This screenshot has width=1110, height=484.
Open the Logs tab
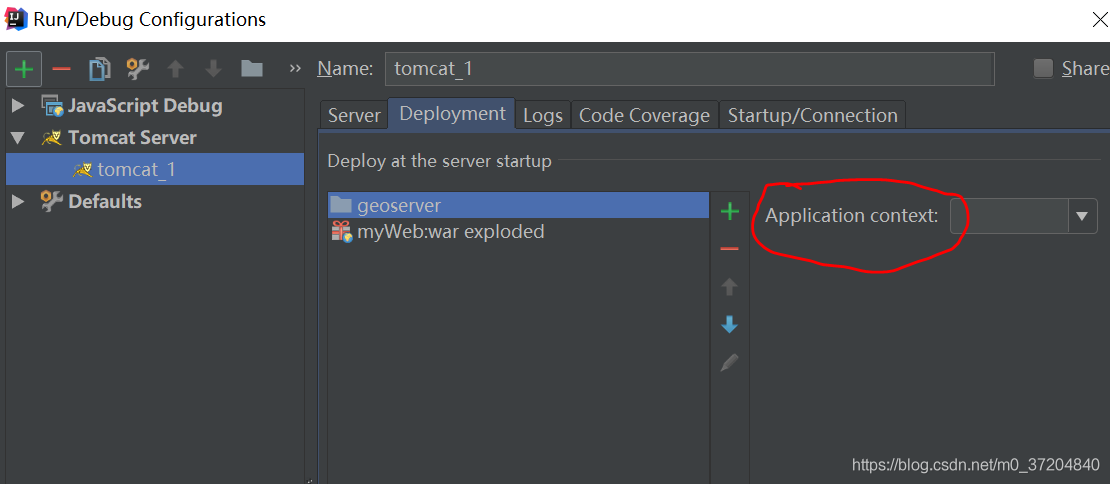pos(543,115)
